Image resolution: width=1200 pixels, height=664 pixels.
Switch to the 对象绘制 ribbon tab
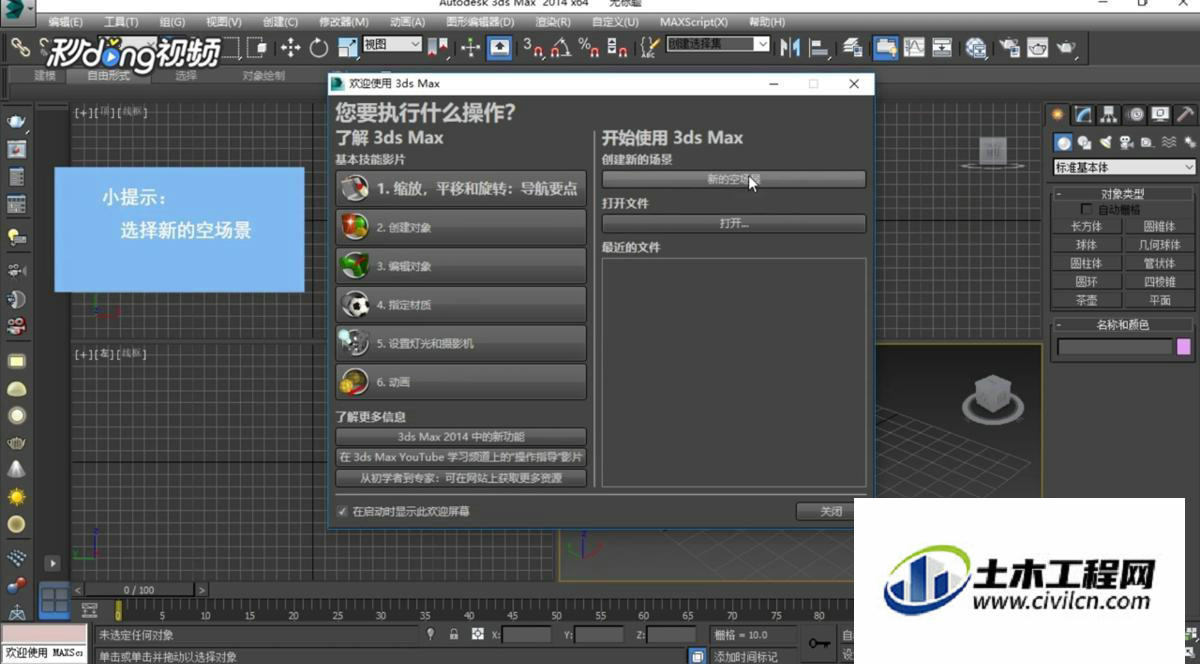263,76
